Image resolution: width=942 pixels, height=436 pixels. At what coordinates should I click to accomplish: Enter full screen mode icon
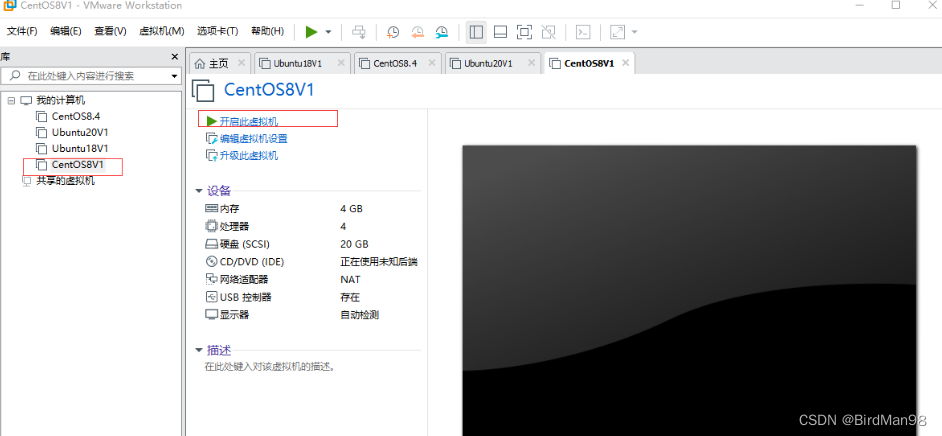(524, 32)
